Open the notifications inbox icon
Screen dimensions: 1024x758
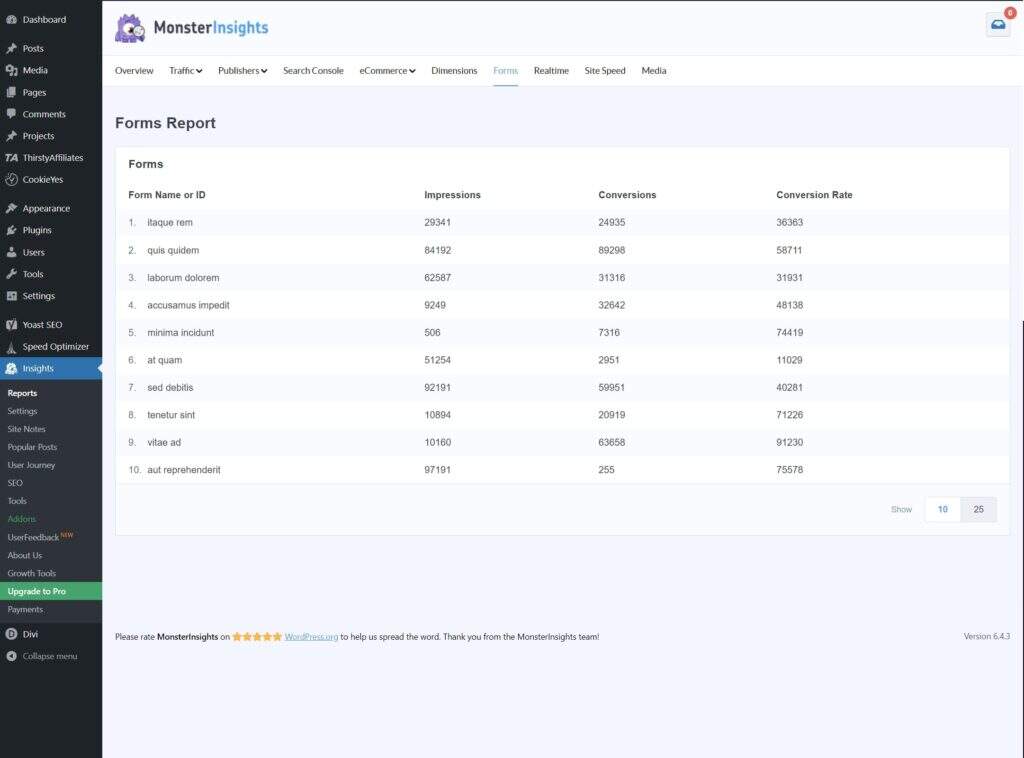(x=997, y=25)
